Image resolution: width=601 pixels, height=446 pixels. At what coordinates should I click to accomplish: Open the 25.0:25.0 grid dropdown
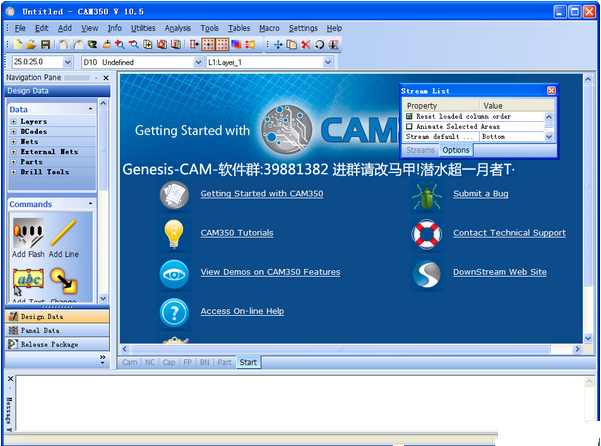tap(68, 62)
